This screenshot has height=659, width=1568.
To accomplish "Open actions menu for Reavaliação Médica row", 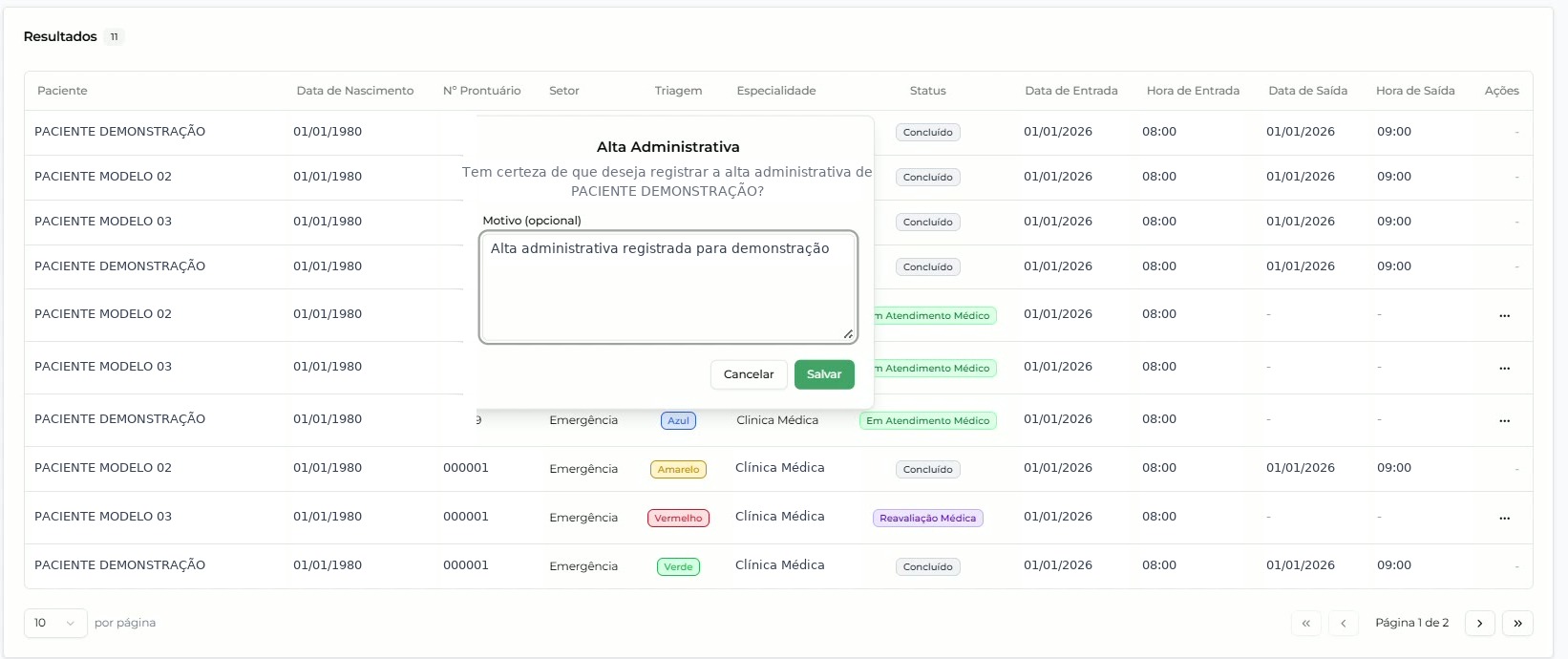I will [1504, 518].
